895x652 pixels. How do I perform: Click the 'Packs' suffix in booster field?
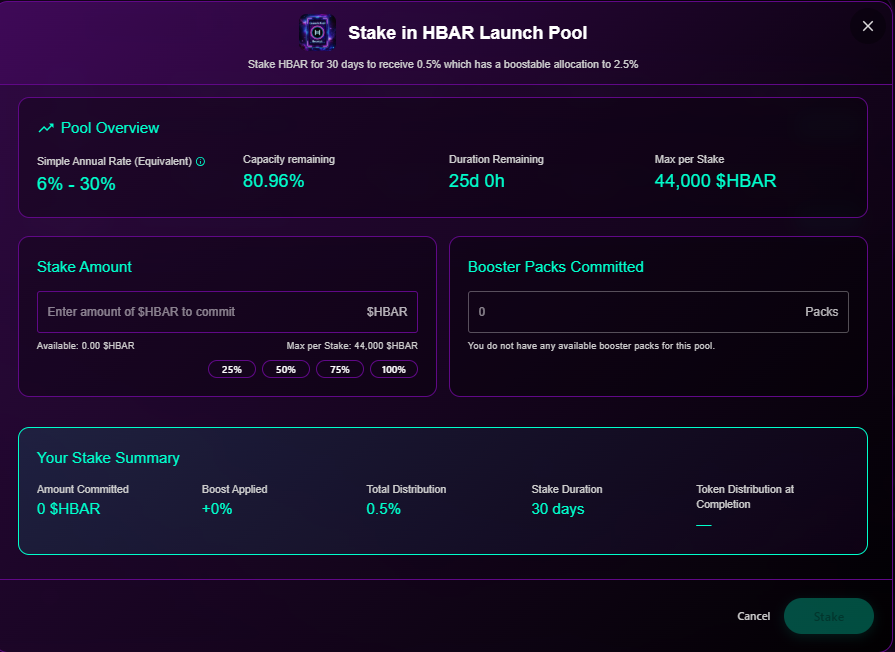[821, 312]
